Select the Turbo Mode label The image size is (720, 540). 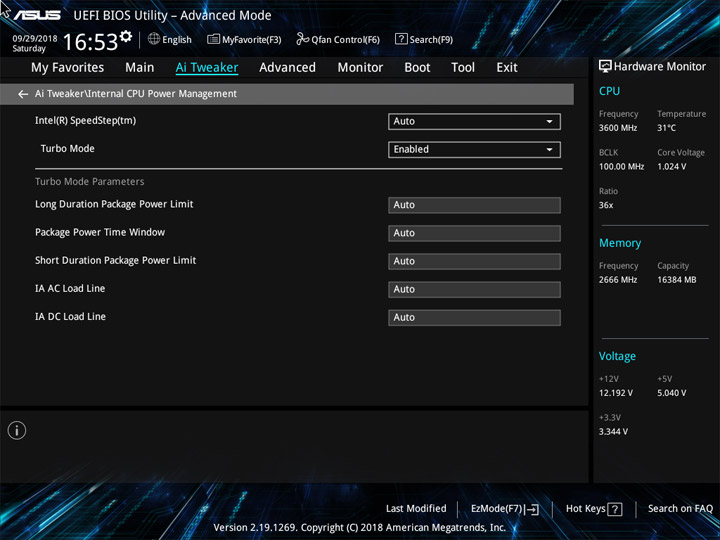point(68,149)
